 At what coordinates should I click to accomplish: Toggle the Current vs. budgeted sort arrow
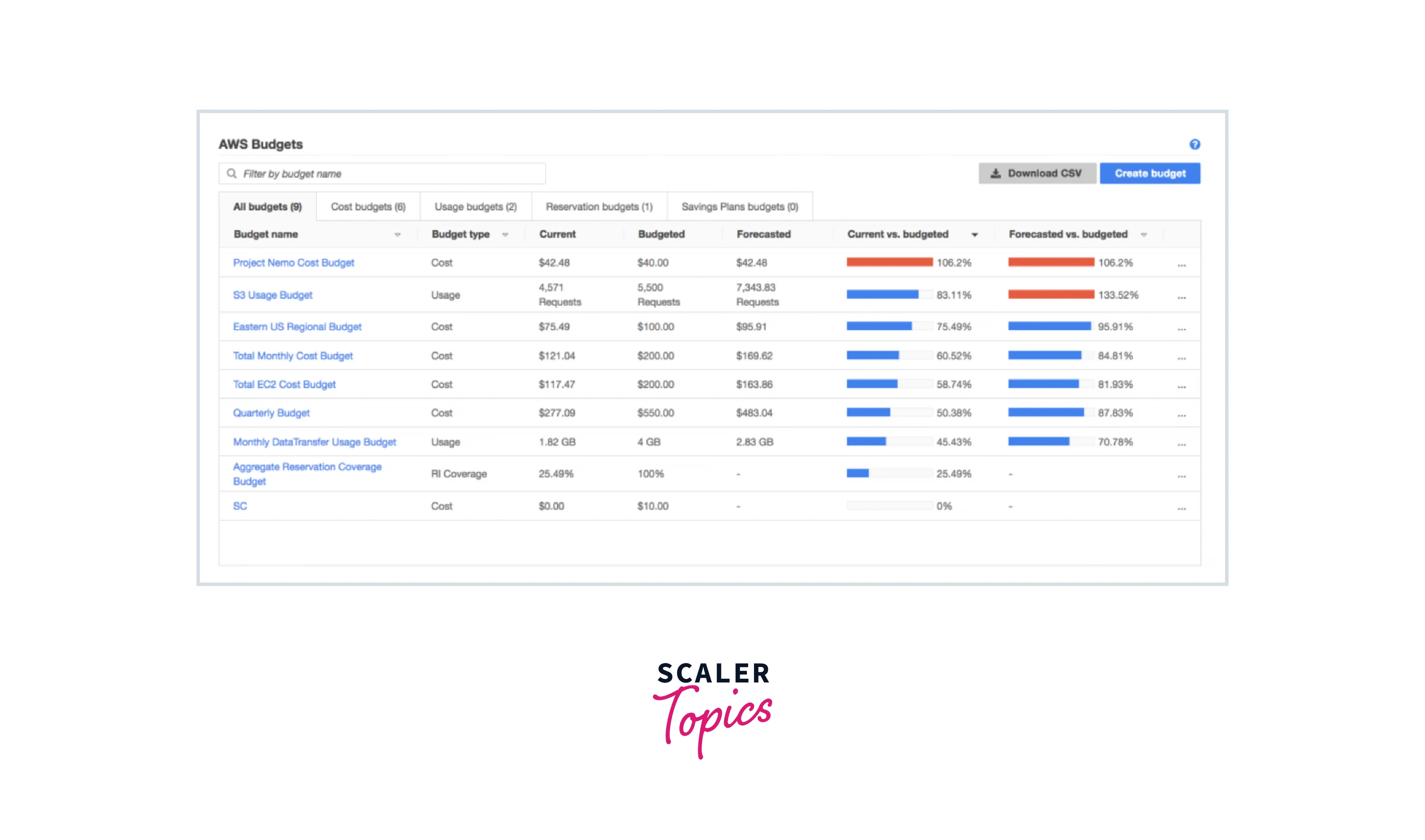[x=974, y=235]
